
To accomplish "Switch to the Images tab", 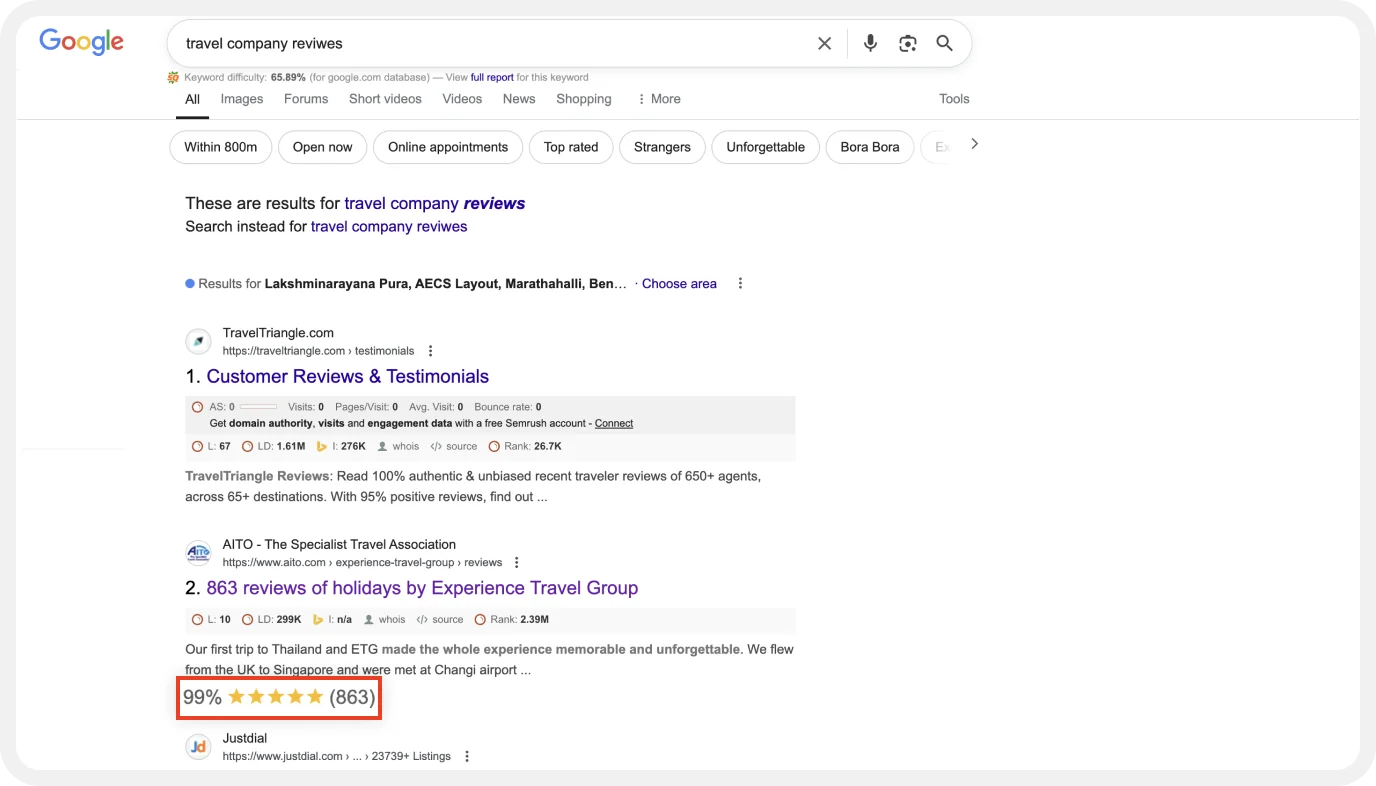I will (241, 99).
